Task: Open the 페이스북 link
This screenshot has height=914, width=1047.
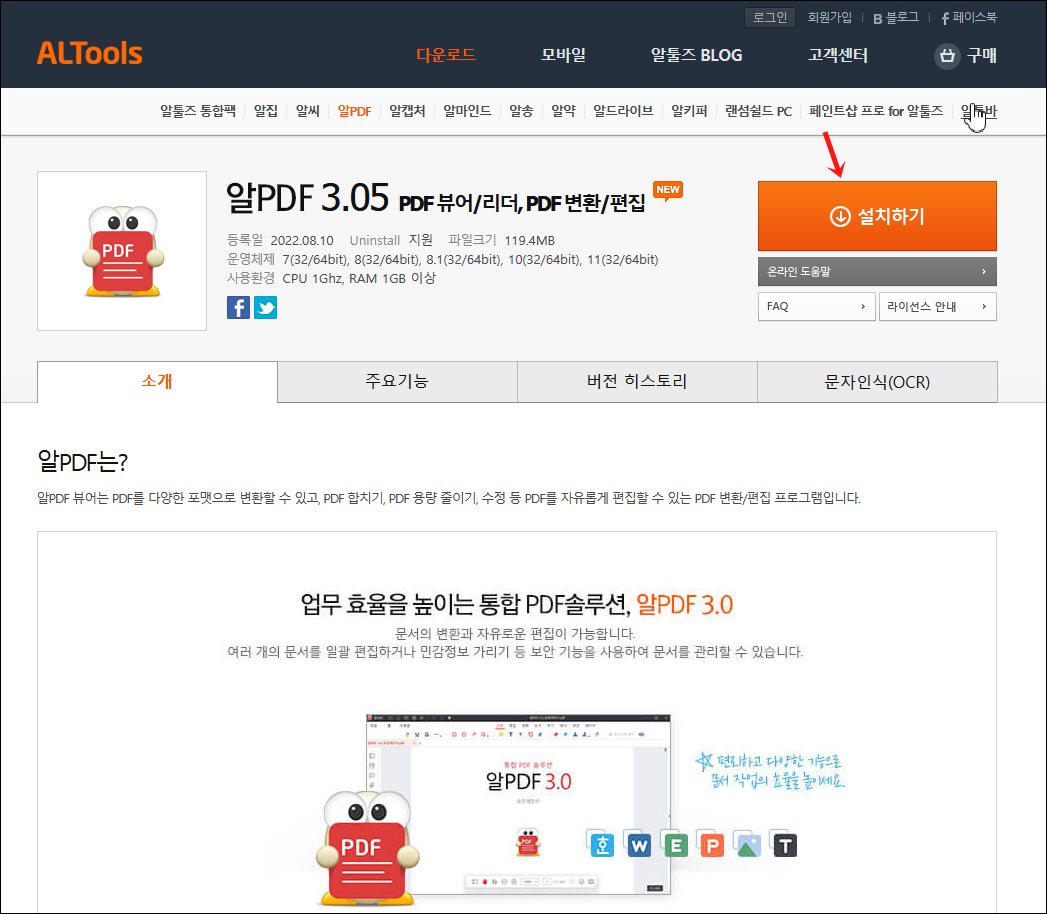Action: coord(968,17)
